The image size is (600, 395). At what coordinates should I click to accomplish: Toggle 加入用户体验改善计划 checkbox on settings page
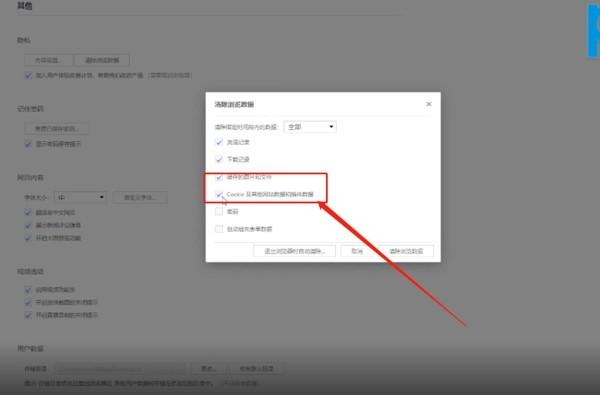28,75
